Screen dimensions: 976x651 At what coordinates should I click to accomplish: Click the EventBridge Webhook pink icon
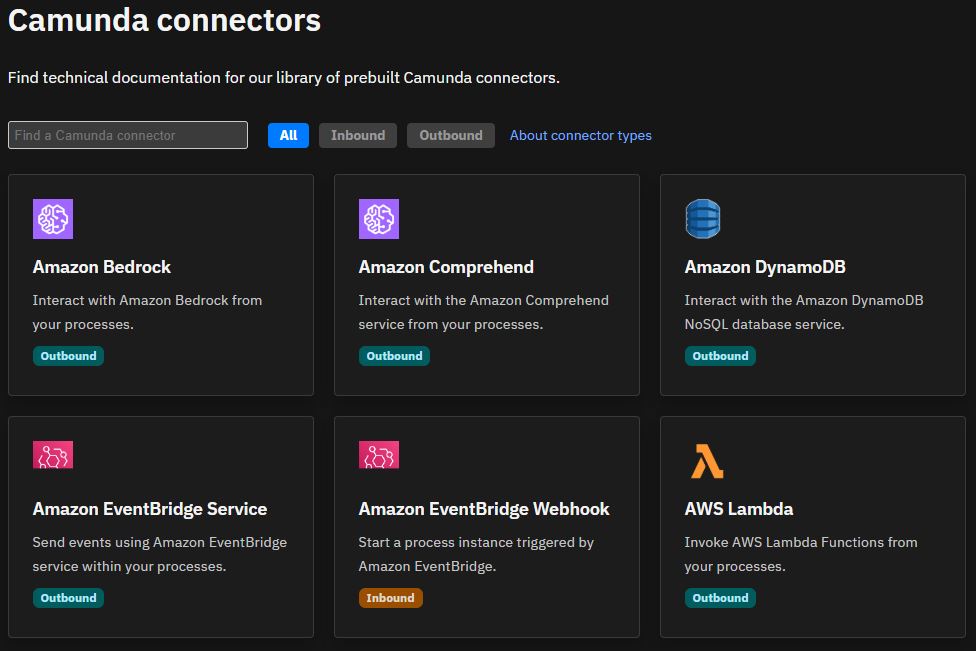point(378,455)
